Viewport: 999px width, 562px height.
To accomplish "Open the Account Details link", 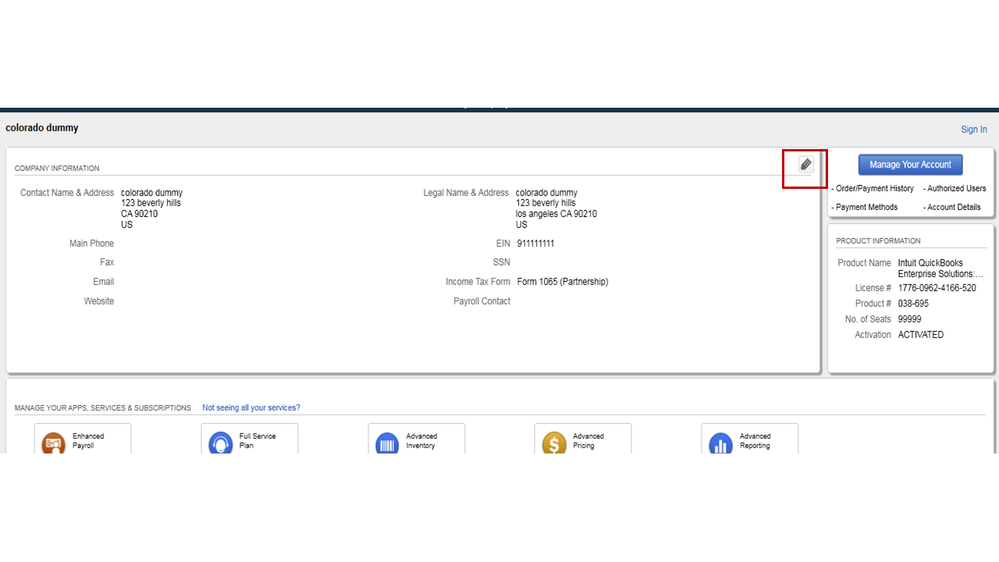I will (952, 207).
